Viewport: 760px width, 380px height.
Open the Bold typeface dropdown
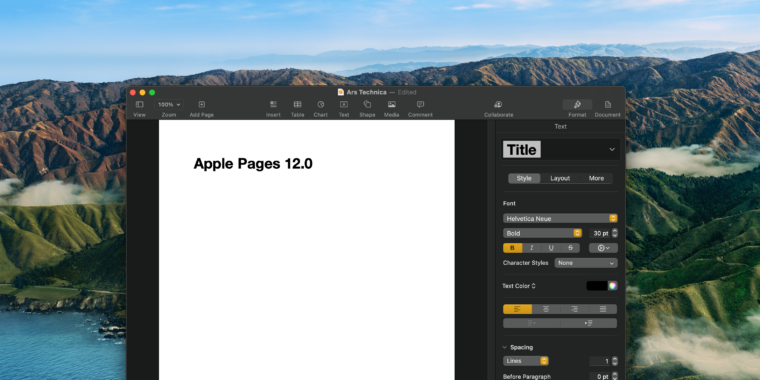542,233
